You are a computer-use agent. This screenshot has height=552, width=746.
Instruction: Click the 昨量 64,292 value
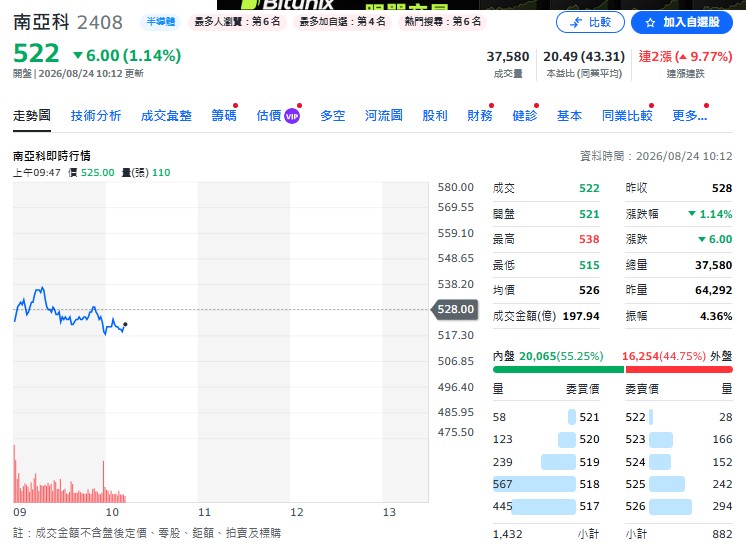(x=714, y=290)
